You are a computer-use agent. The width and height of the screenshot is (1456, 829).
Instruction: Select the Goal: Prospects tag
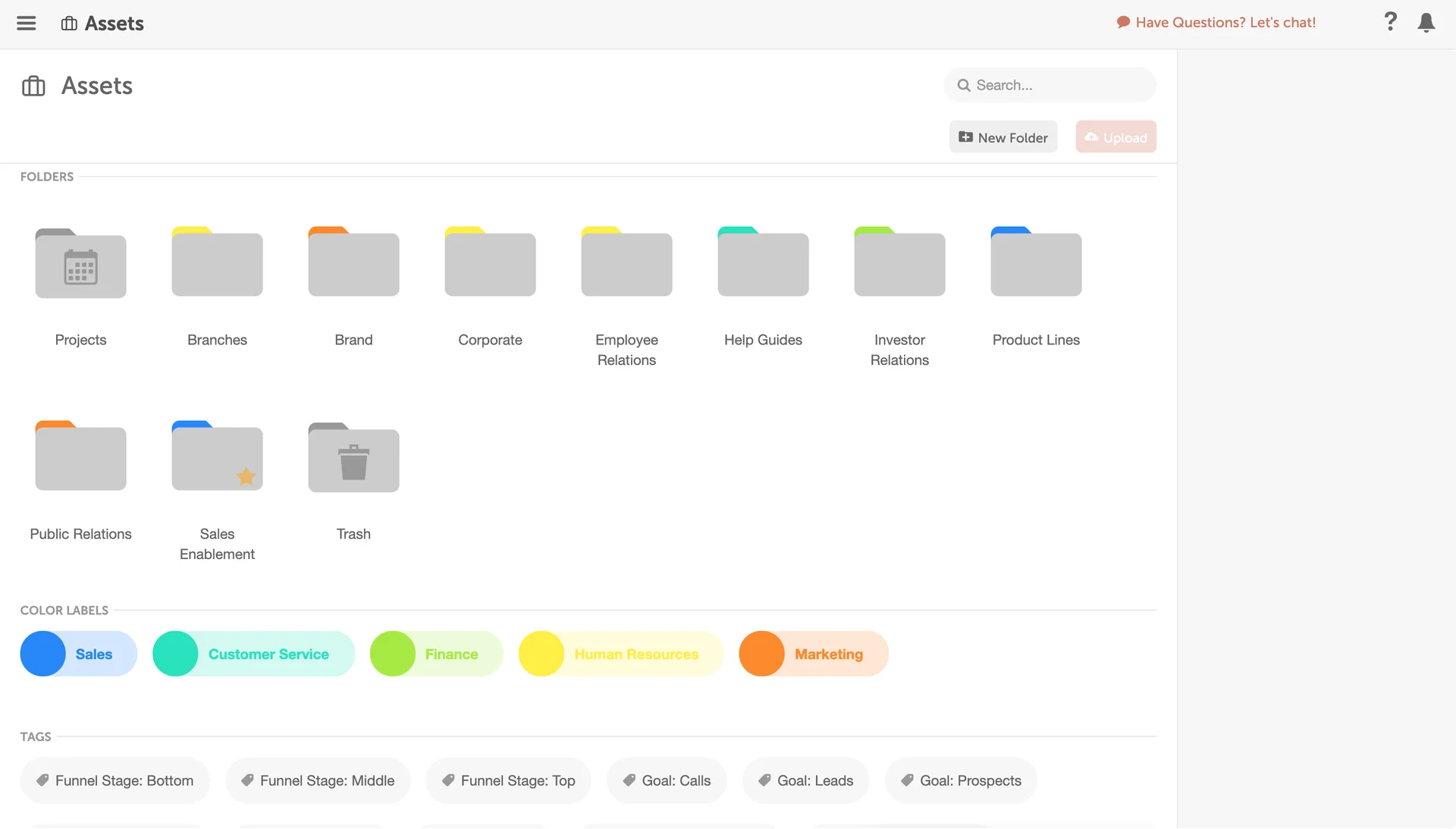(962, 780)
